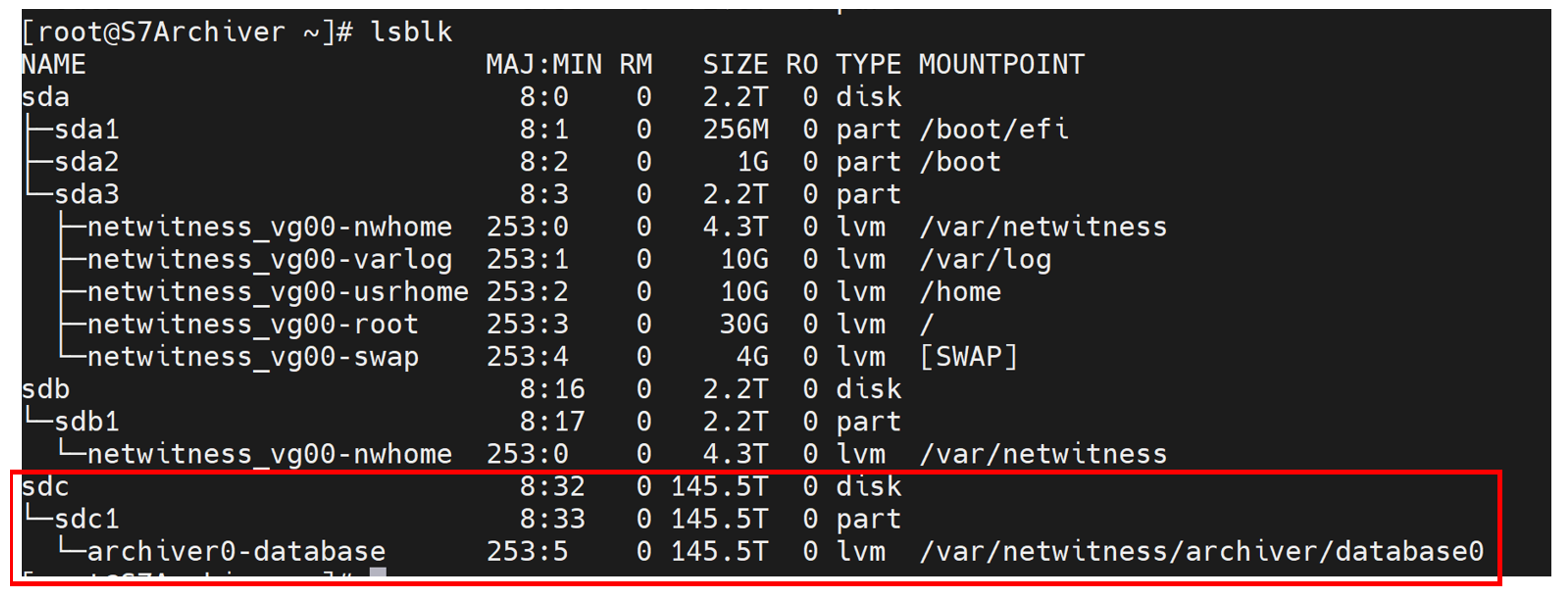Select the netwitness_vg00-varlog volume
This screenshot has width=1553, height=595.
click(270, 260)
